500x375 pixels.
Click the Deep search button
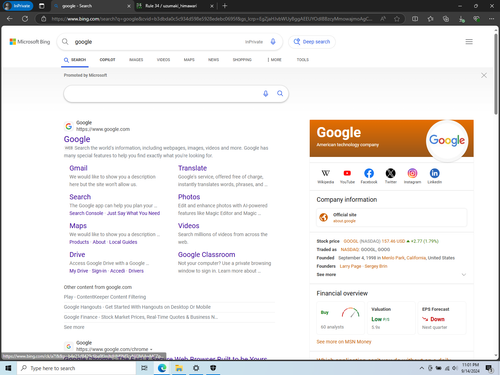point(312,42)
